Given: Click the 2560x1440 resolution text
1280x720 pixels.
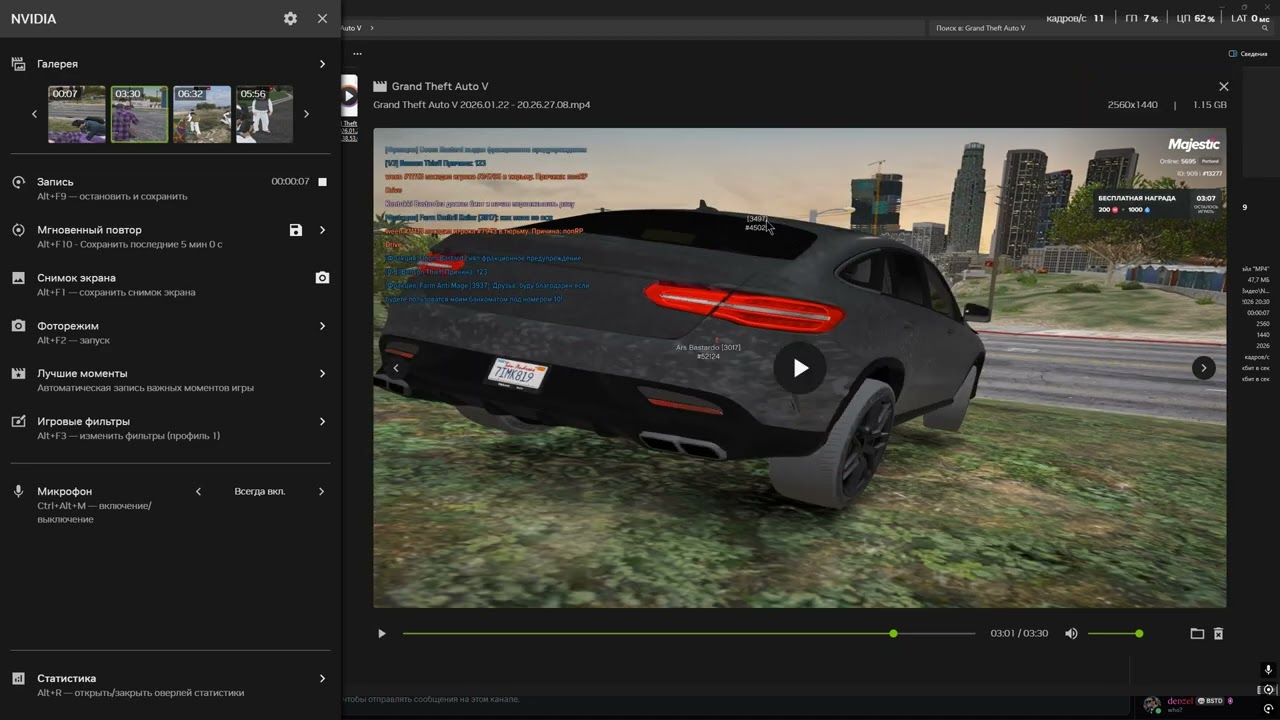Looking at the screenshot, I should (x=1132, y=105).
